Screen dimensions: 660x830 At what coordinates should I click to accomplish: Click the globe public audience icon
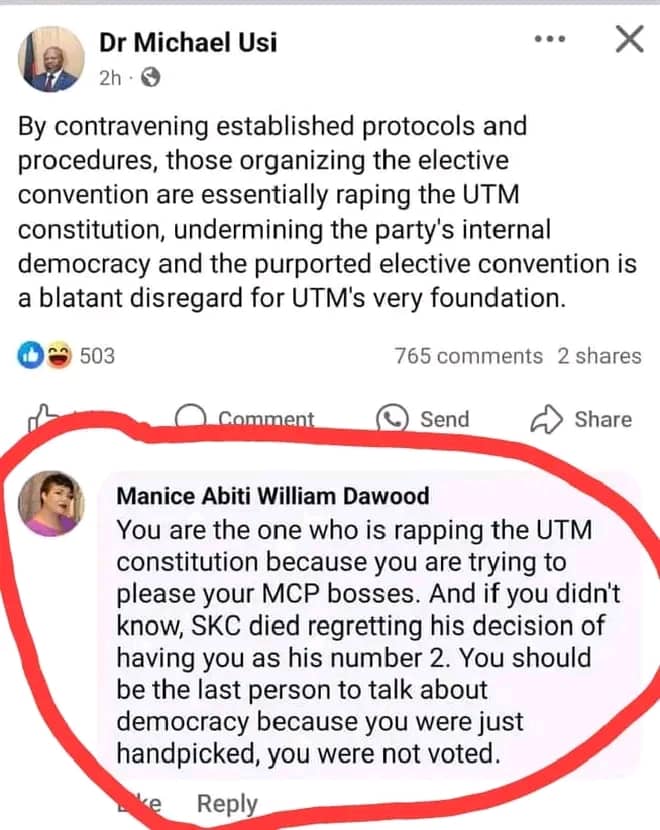pos(151,77)
